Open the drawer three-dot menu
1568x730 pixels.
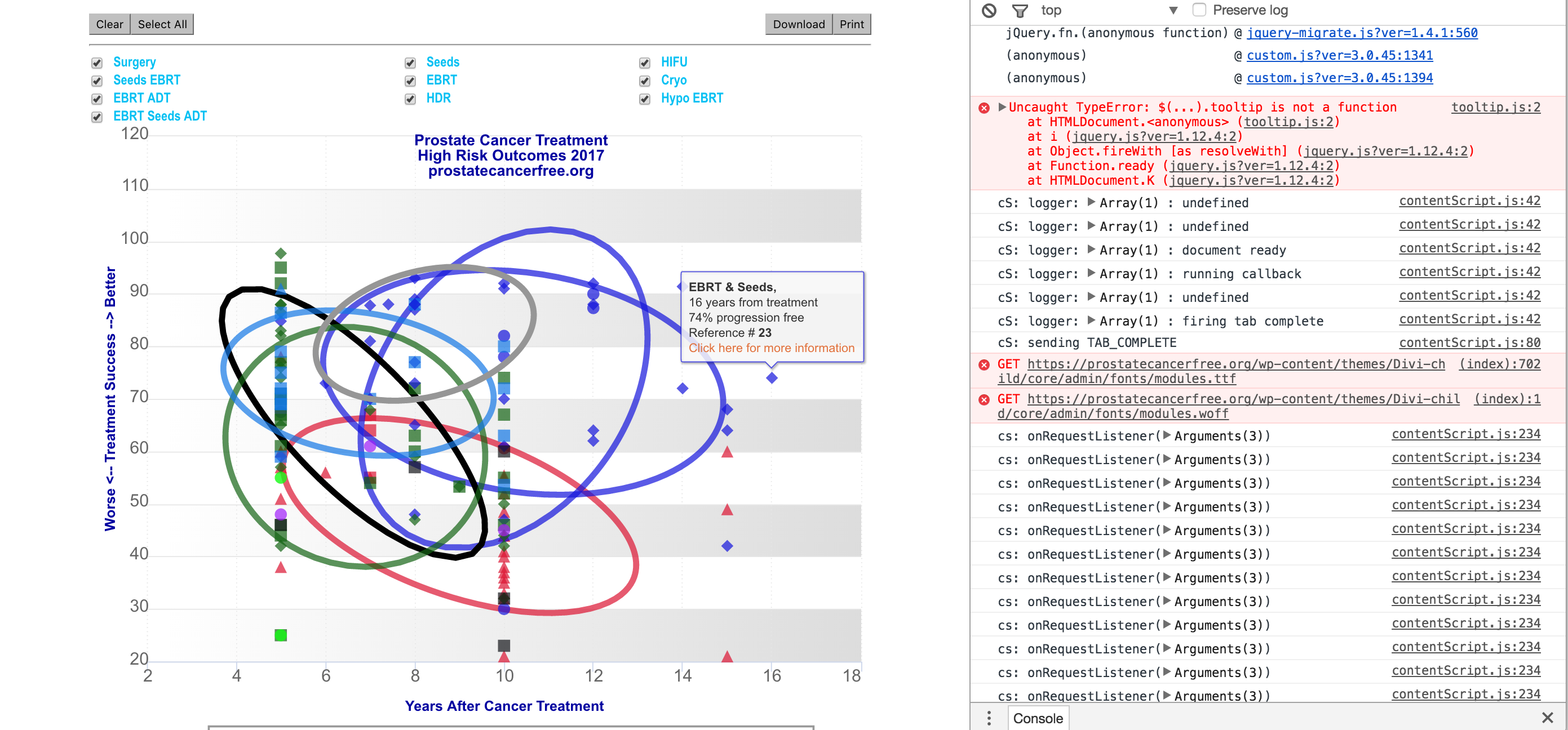click(x=989, y=718)
